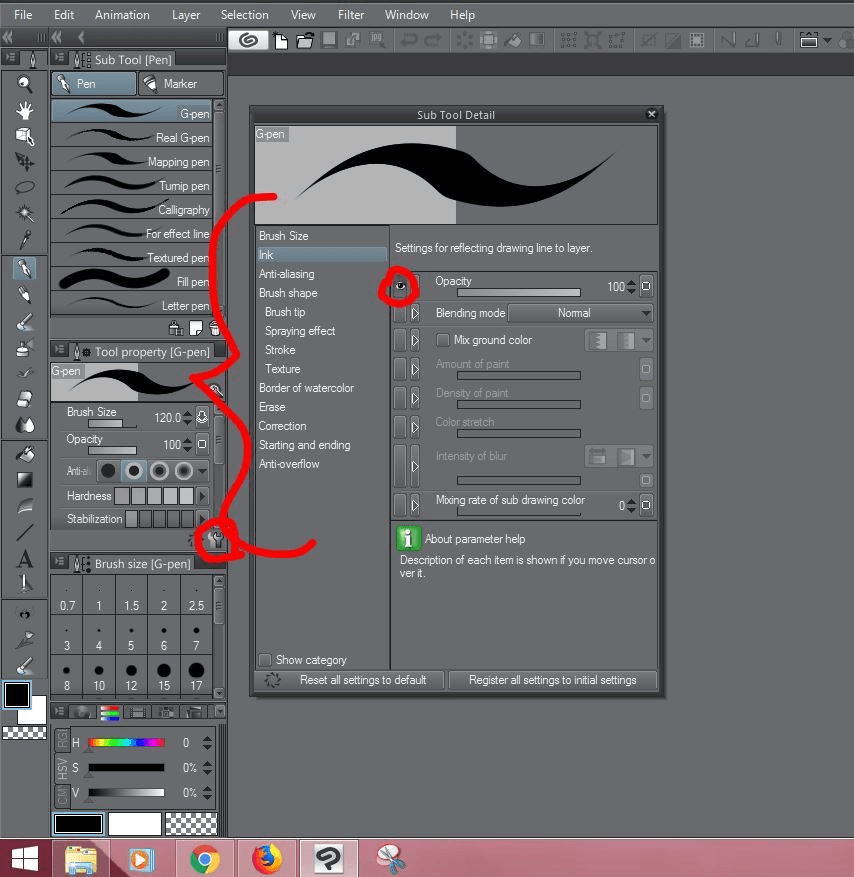
Task: Open a file from toolbar
Action: (305, 40)
